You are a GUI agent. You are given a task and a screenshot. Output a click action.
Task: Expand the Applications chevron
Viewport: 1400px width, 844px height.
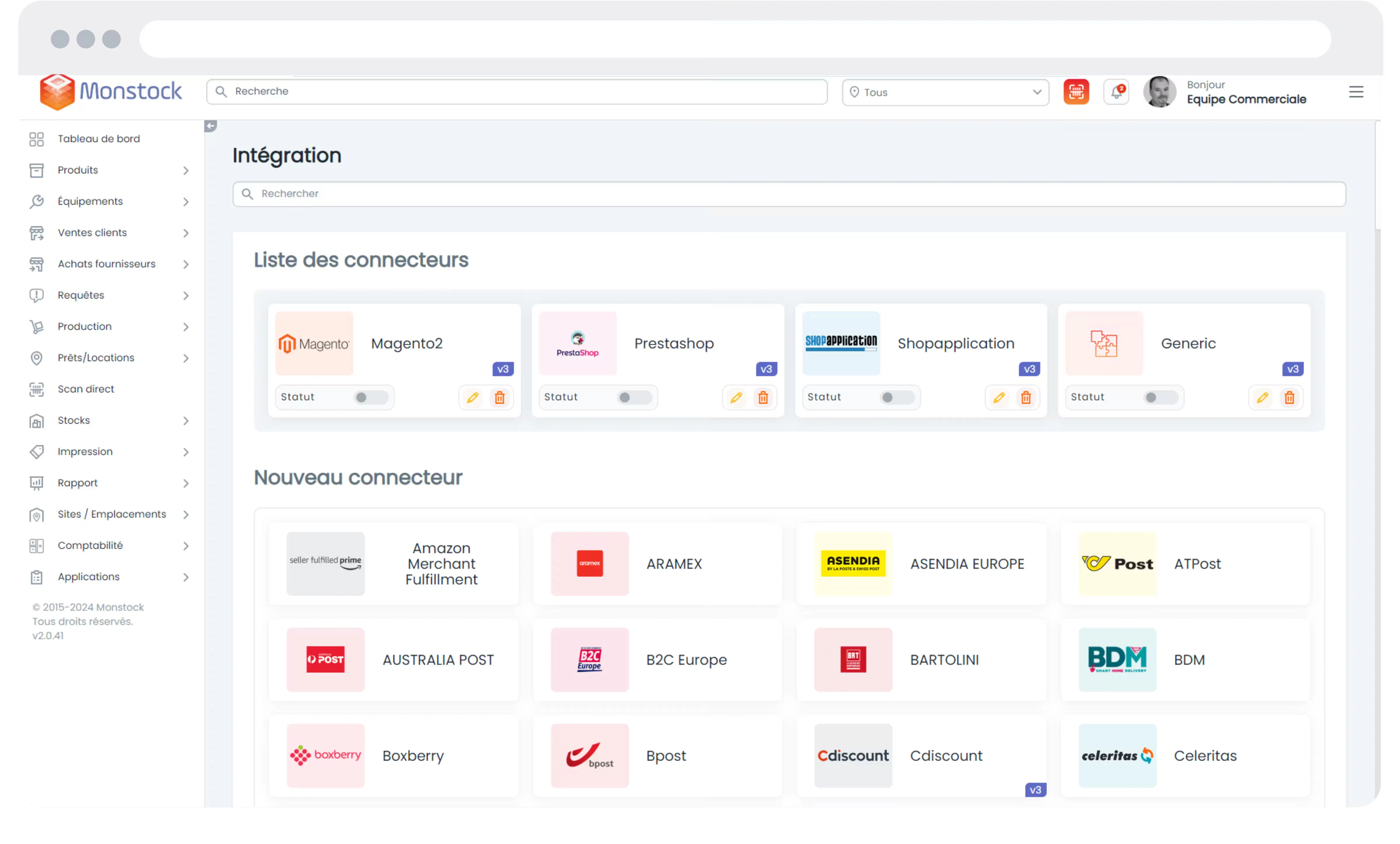(x=186, y=577)
